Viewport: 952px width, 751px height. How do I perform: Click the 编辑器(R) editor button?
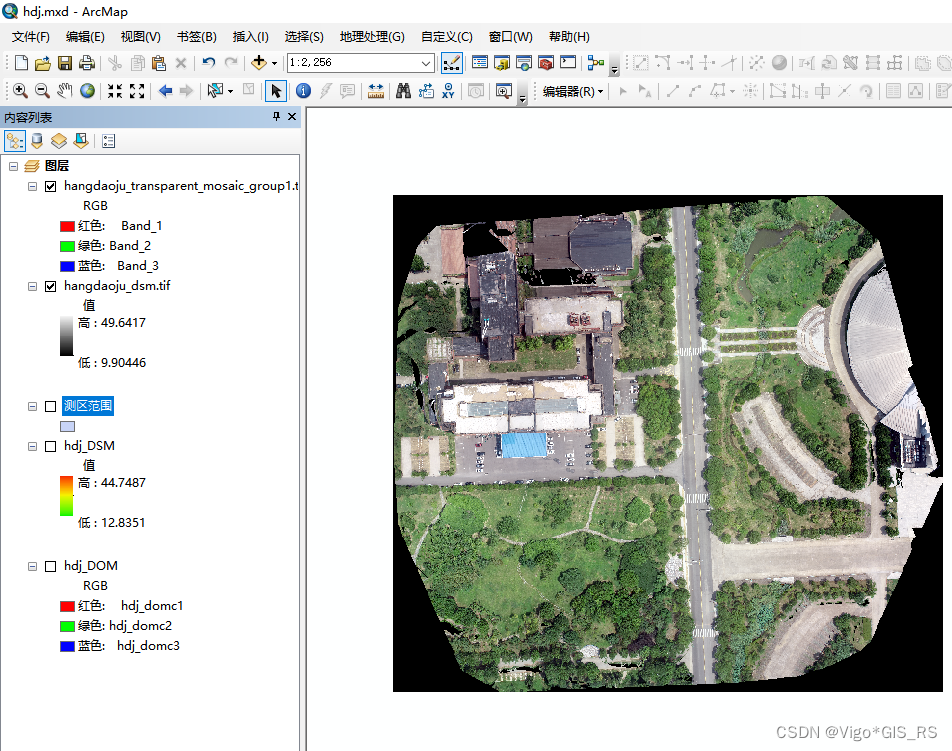coord(572,91)
